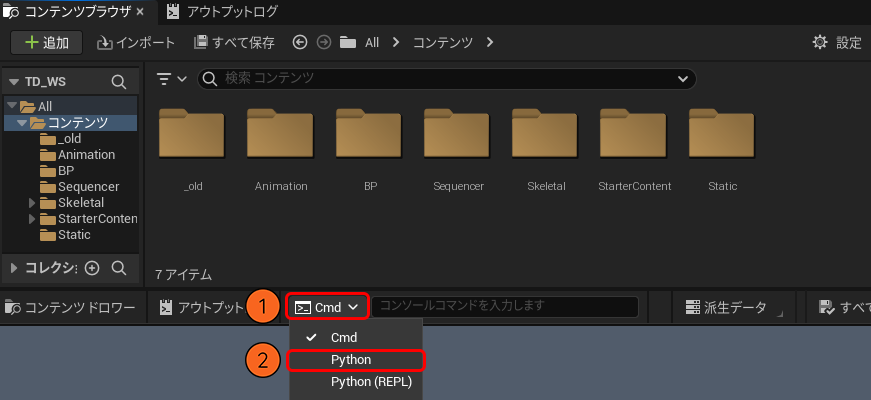Expand the Skeletal tree node arrow
871x400 pixels.
point(32,203)
